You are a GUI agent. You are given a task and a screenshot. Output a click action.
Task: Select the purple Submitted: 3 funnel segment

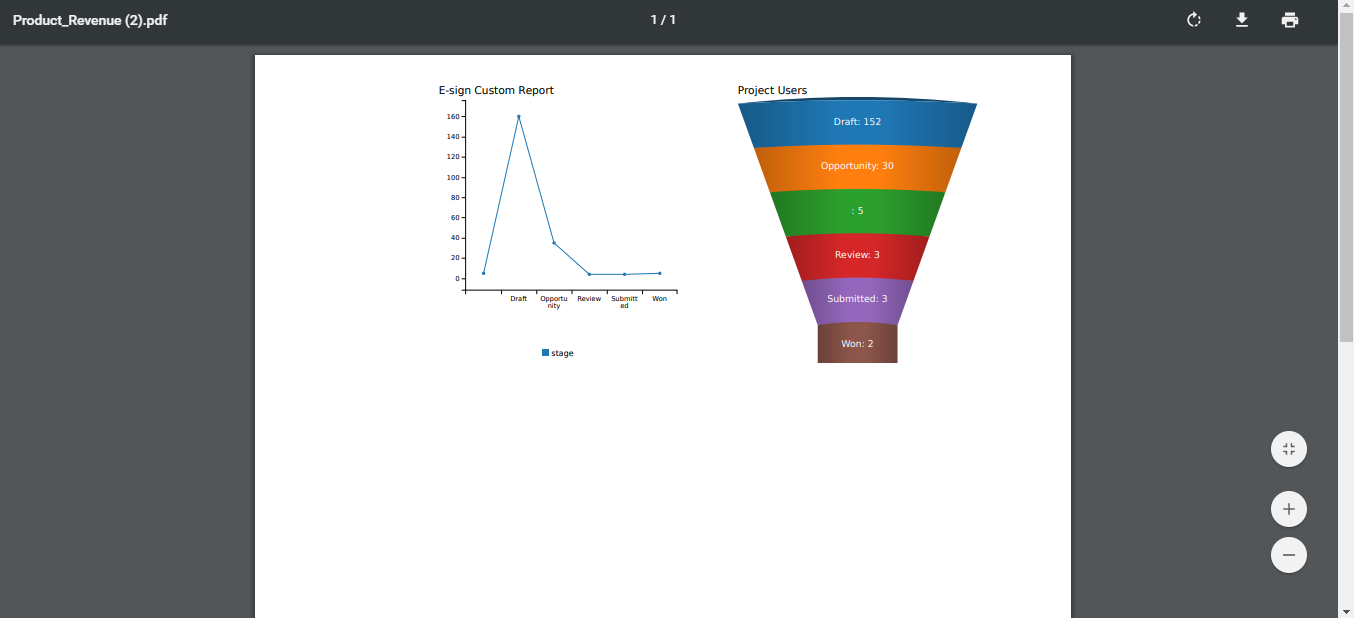point(857,299)
